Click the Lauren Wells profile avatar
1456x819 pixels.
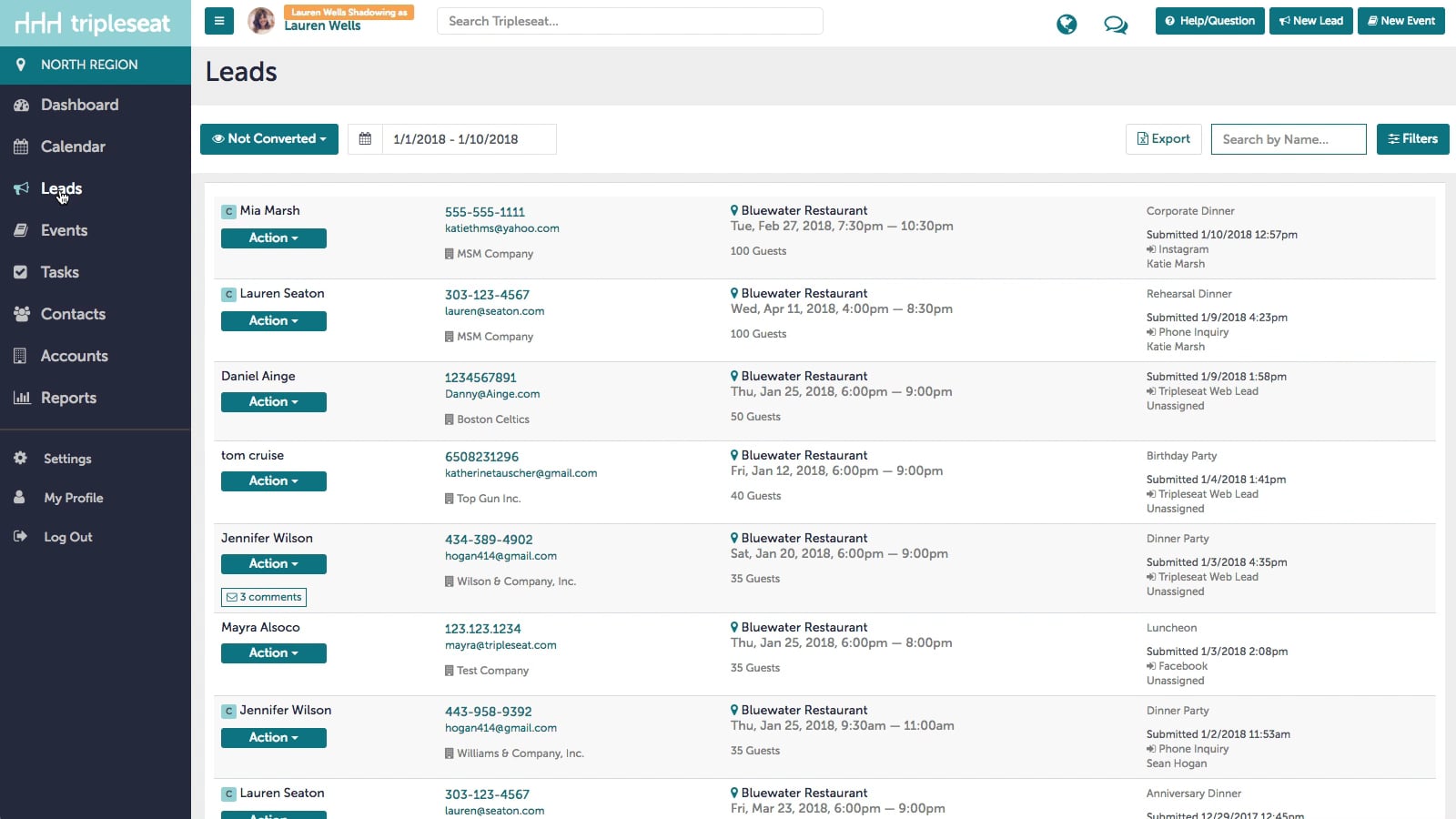point(261,21)
